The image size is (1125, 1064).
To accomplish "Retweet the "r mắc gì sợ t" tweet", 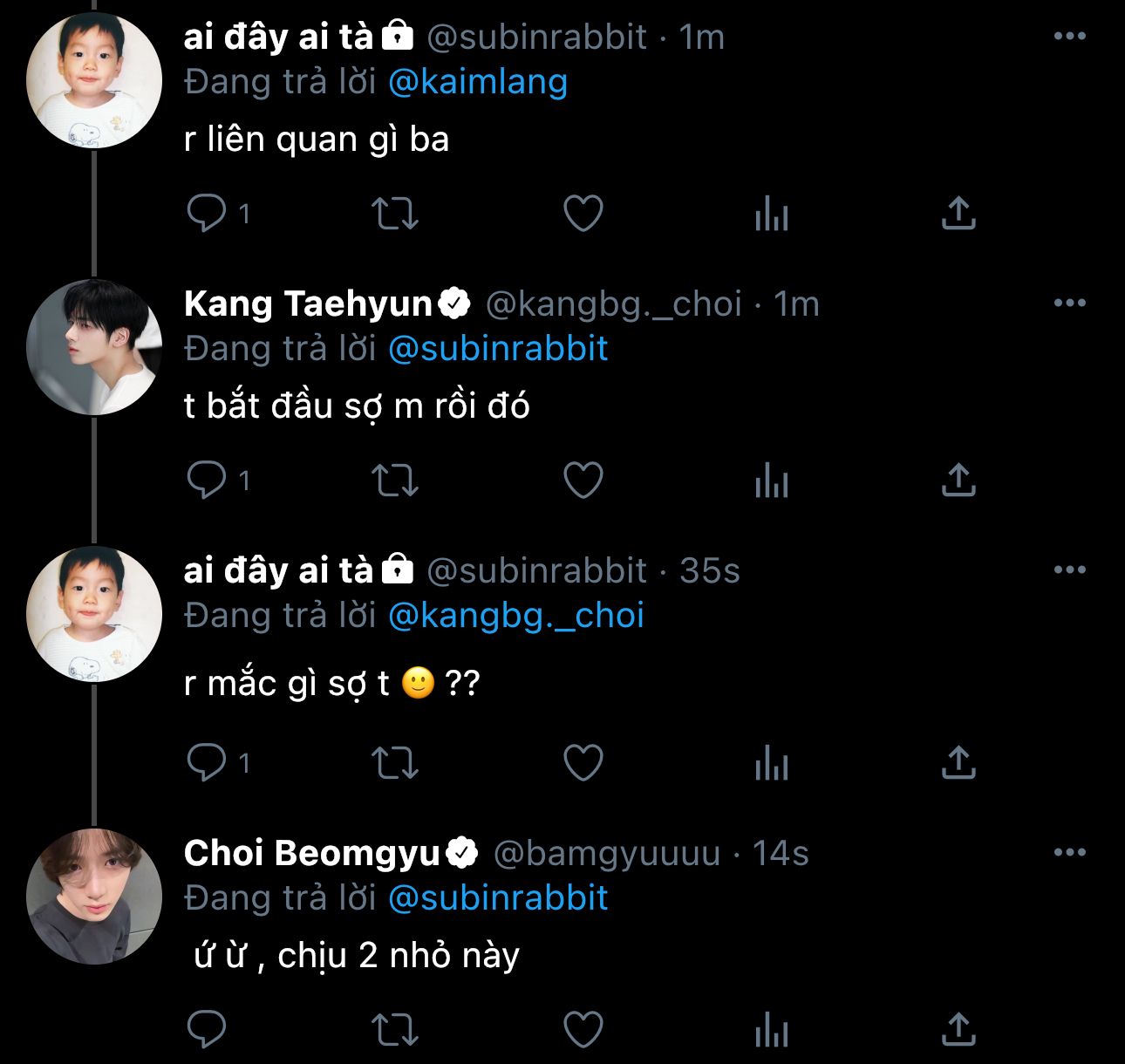I will coord(395,762).
